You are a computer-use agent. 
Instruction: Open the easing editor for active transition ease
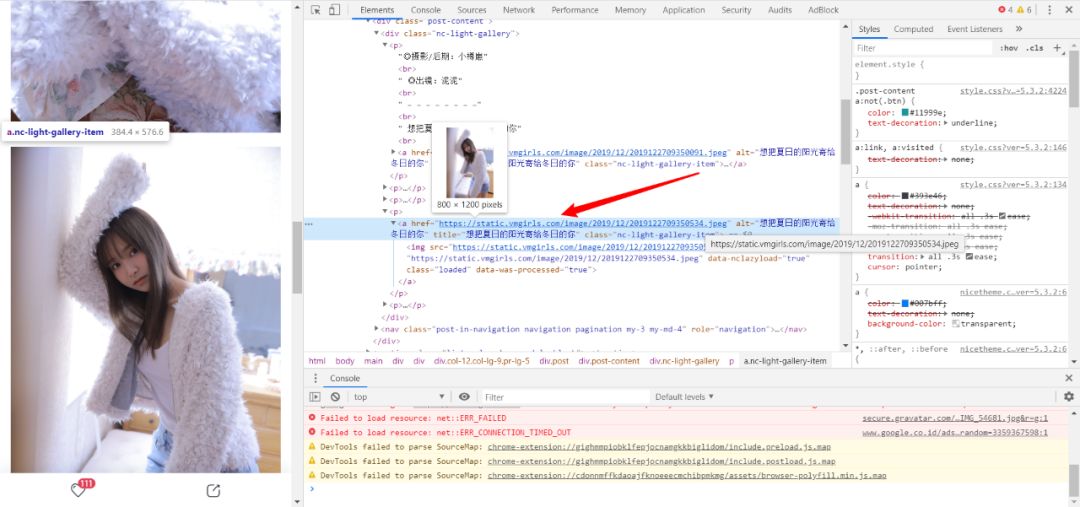pos(970,257)
